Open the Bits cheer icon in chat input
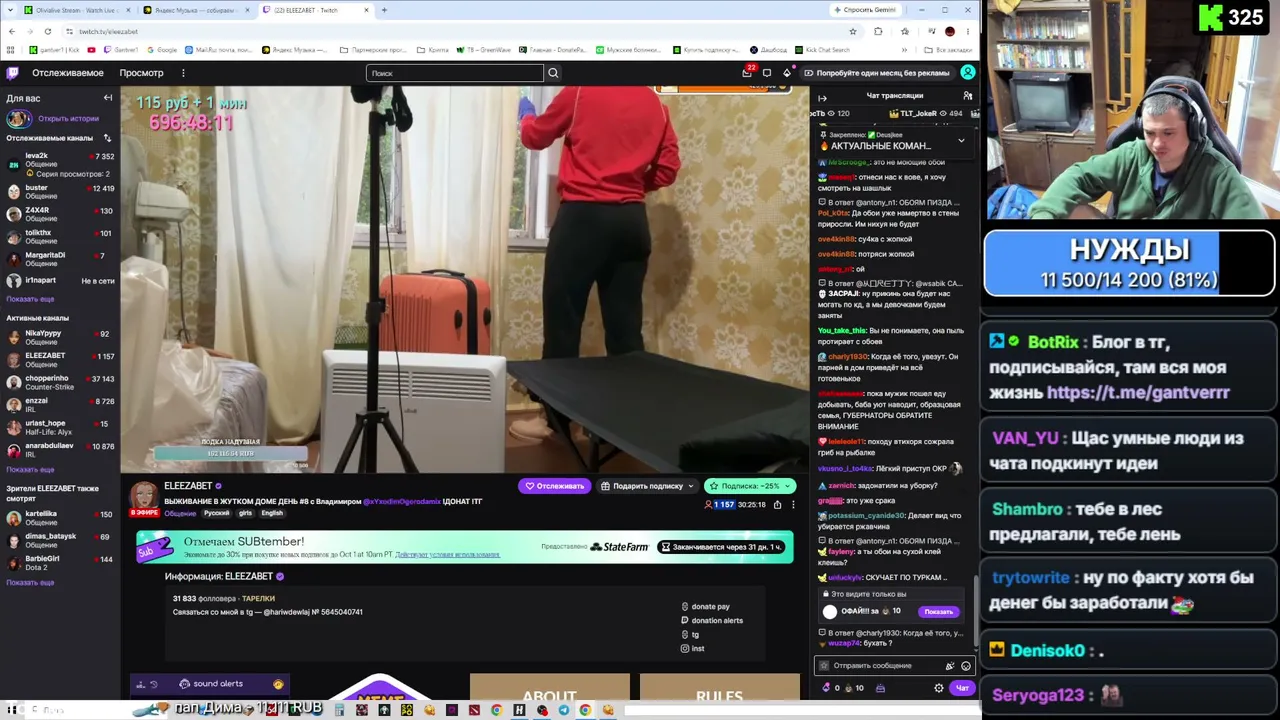 949,666
